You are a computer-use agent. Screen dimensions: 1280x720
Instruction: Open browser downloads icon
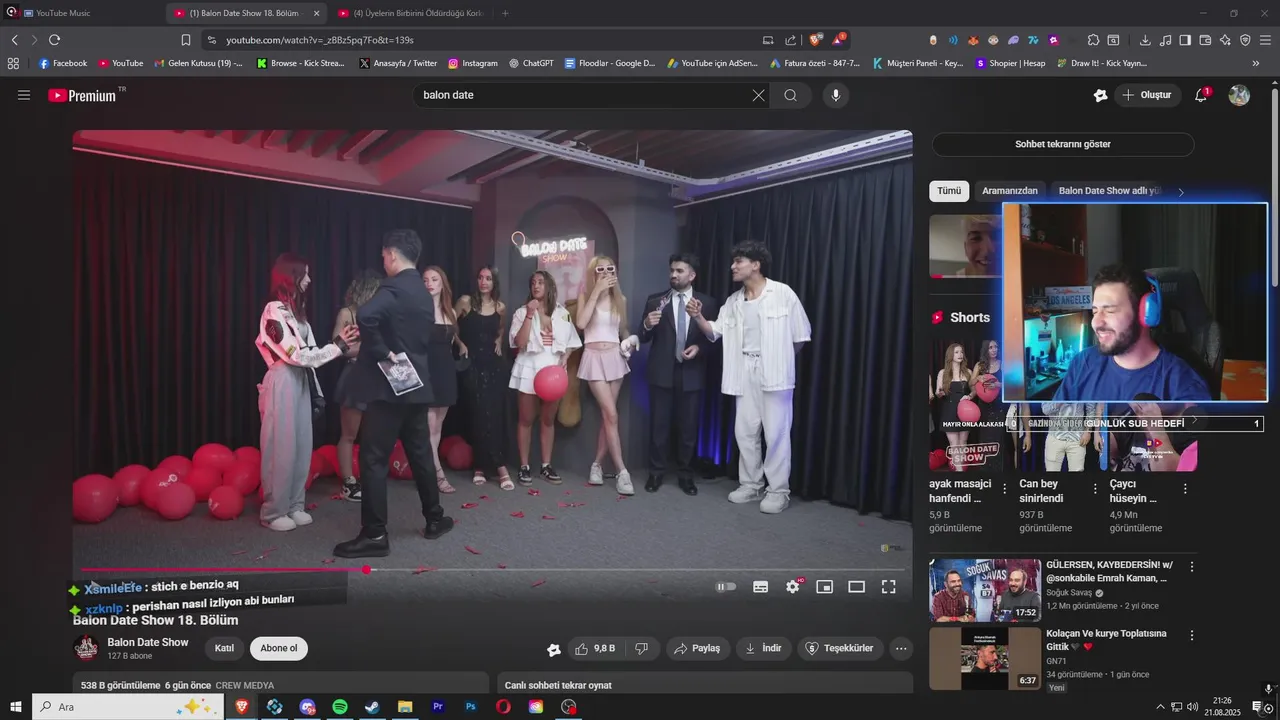click(1145, 40)
